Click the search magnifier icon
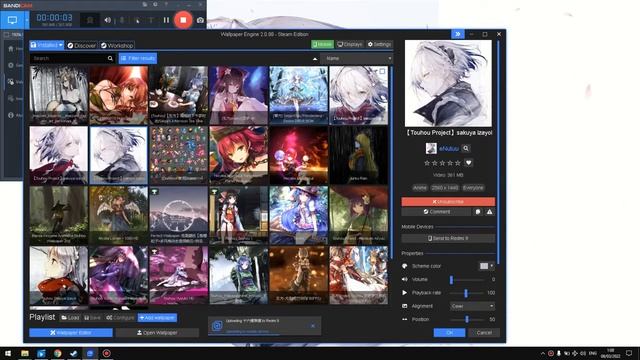The height and width of the screenshot is (360, 640). (x=110, y=58)
